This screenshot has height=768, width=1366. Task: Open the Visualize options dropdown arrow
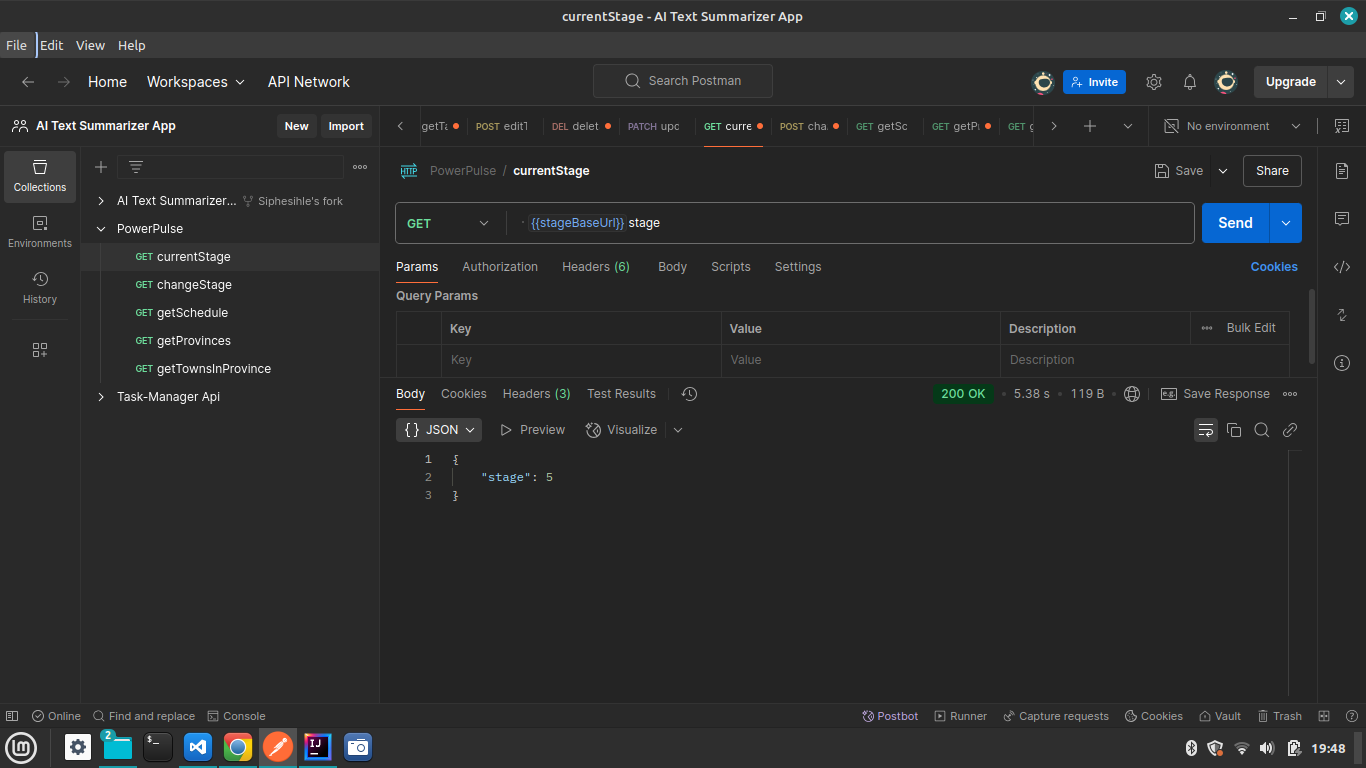point(678,430)
